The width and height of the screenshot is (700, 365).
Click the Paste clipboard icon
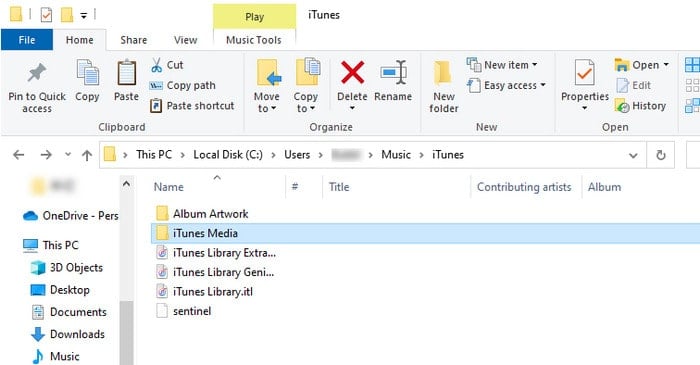pyautogui.click(x=126, y=81)
